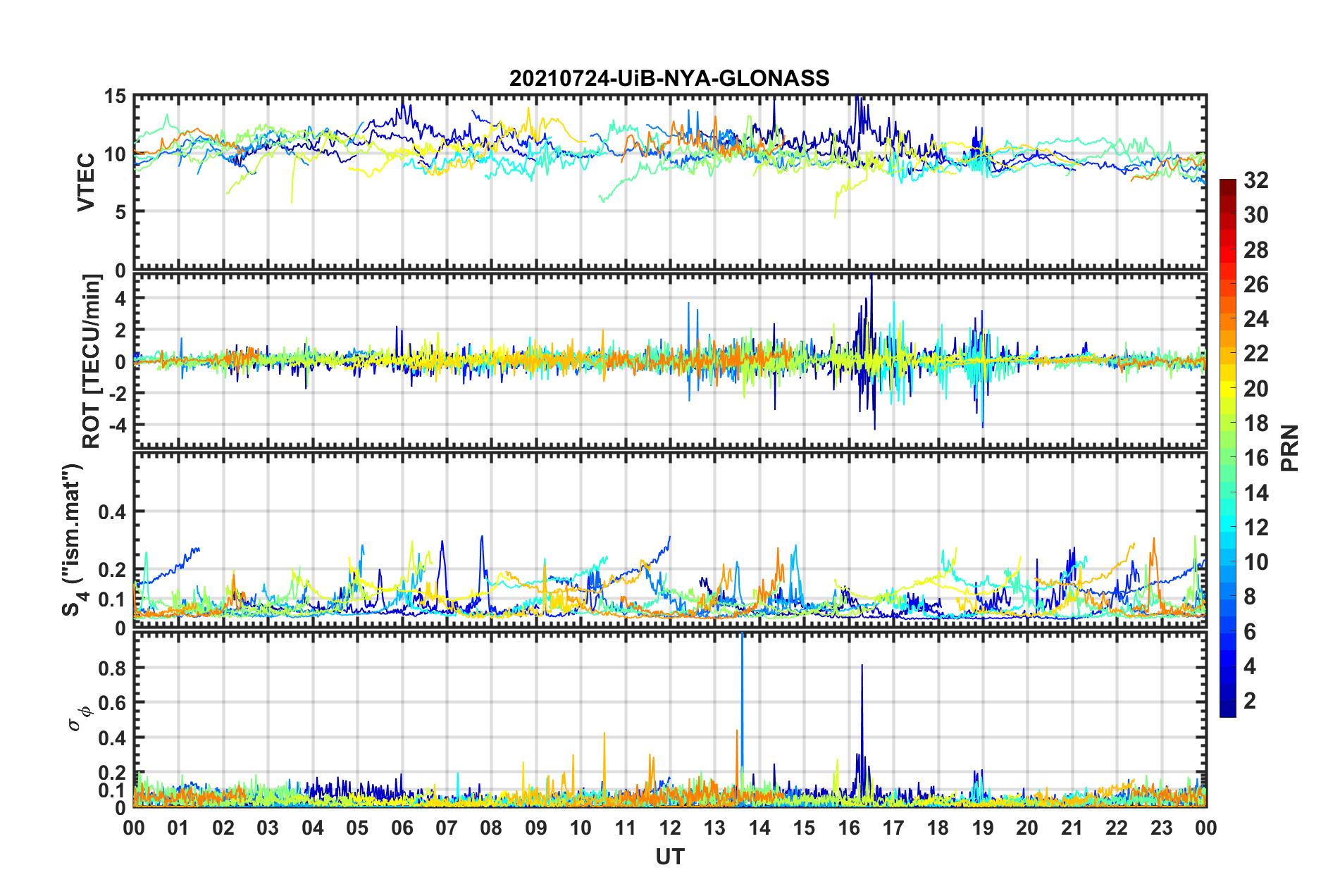Viewport: 1340px width, 896px height.
Task: Click colorbar tick label 20
Action: click(x=1255, y=389)
